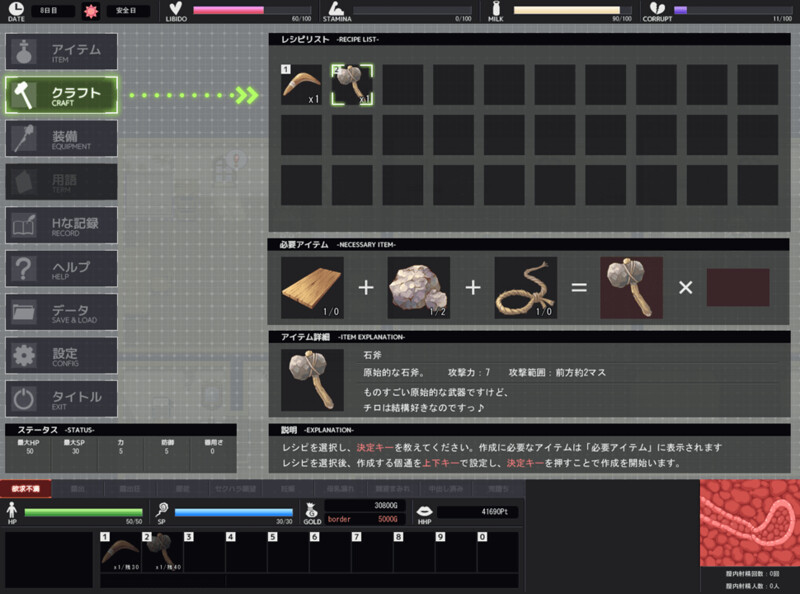Open the Equipment menu
800x594 pixels.
tap(61, 139)
